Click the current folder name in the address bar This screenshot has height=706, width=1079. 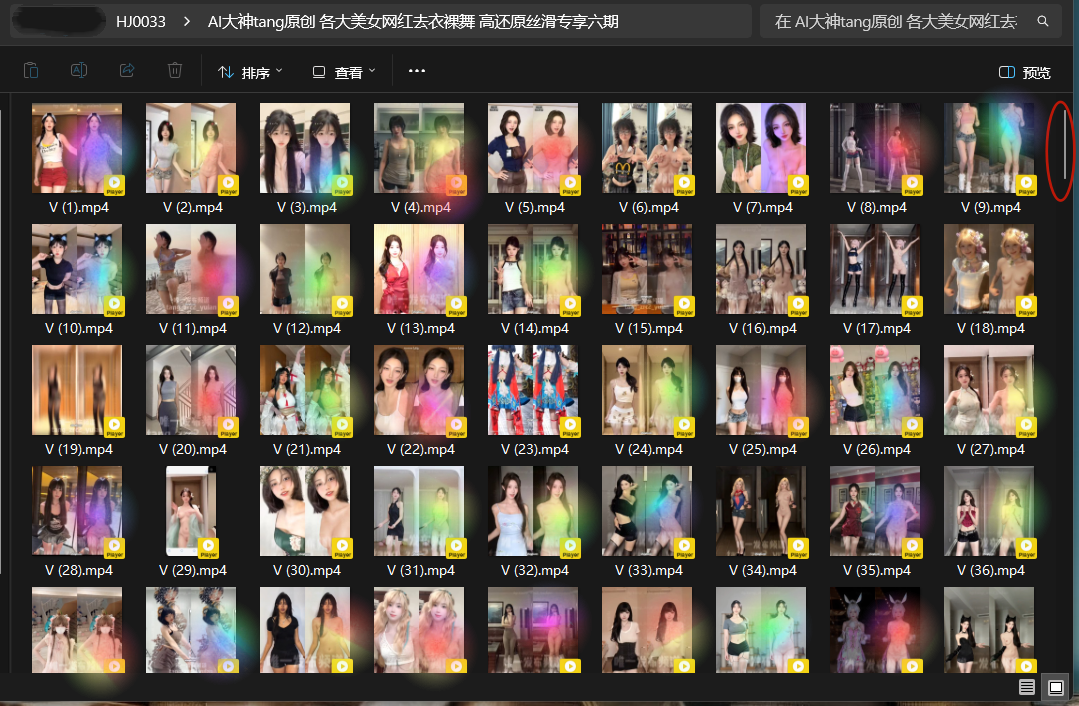click(413, 21)
